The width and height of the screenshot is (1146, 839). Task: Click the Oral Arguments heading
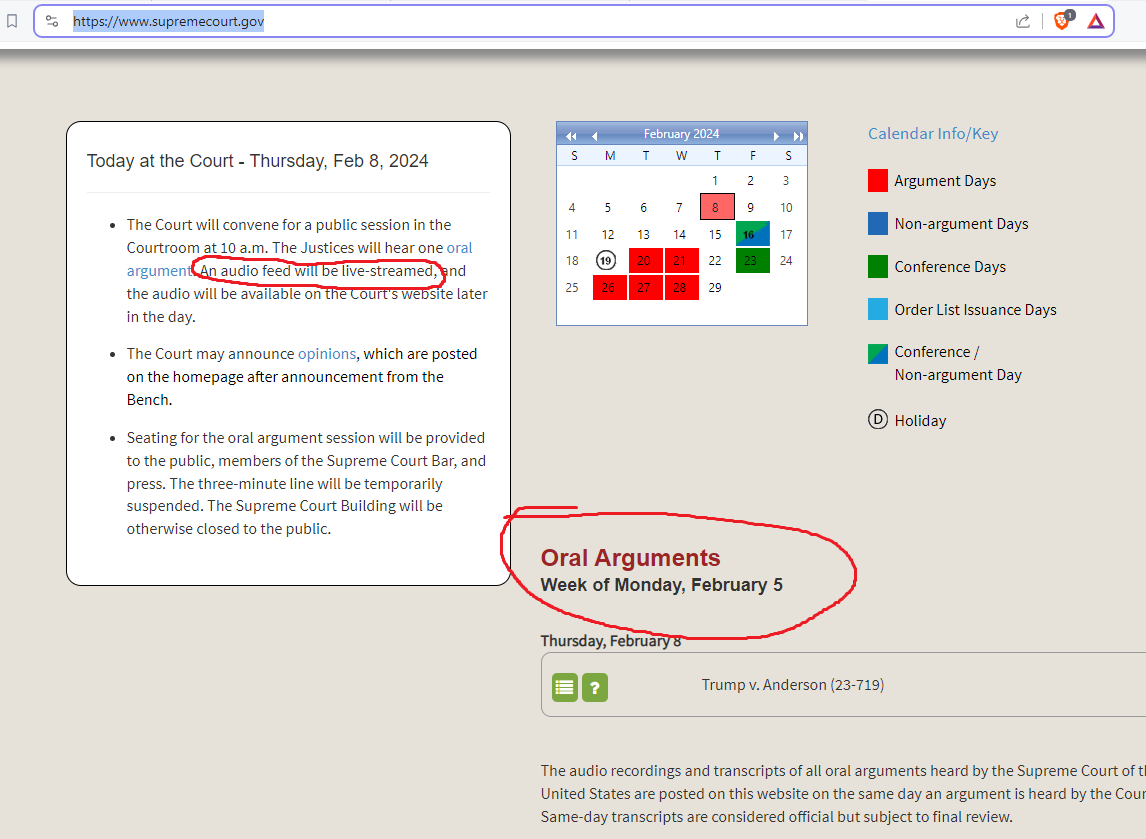point(630,558)
